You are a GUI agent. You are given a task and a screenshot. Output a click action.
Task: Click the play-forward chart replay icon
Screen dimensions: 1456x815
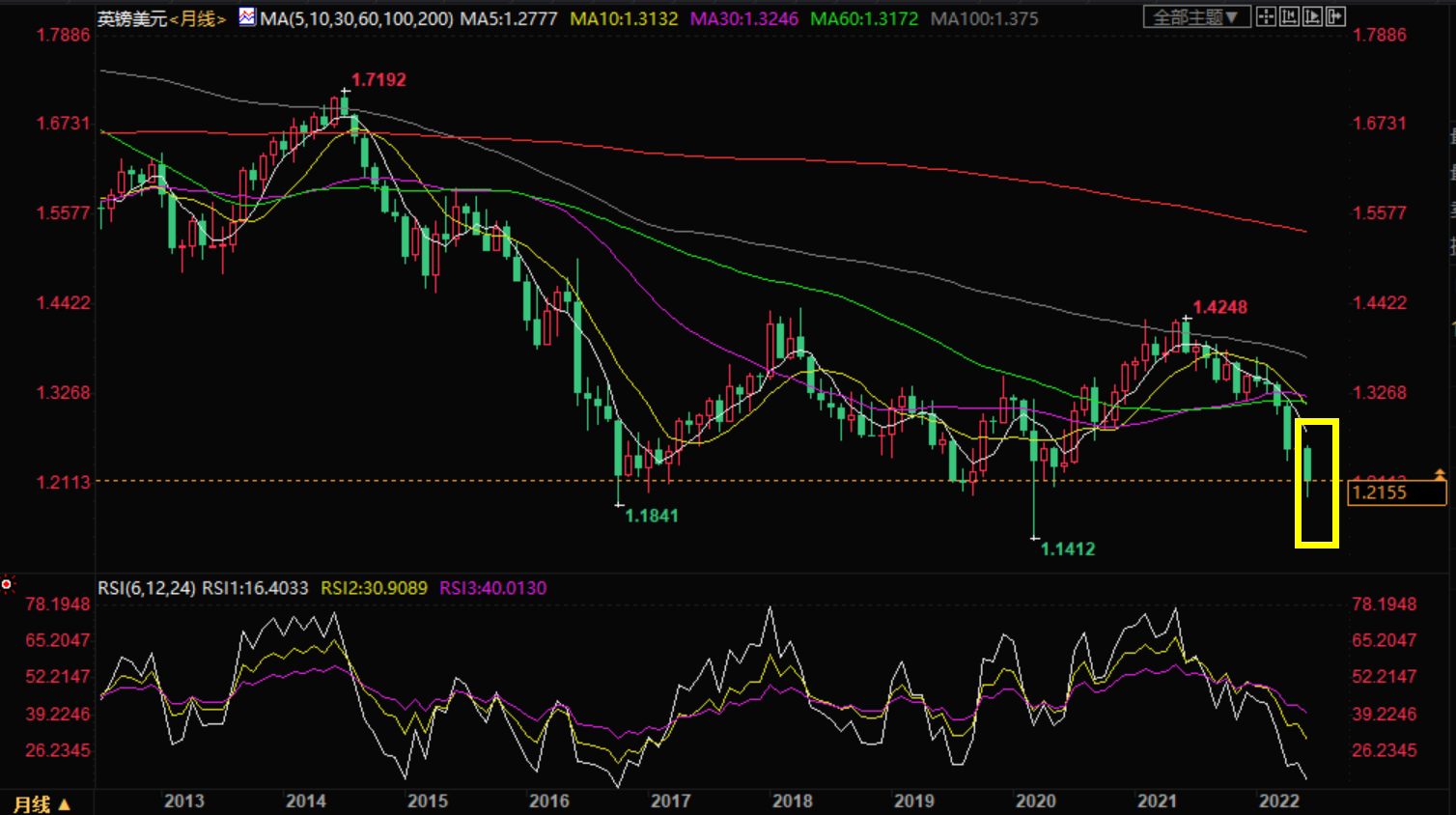pyautogui.click(x=1312, y=16)
